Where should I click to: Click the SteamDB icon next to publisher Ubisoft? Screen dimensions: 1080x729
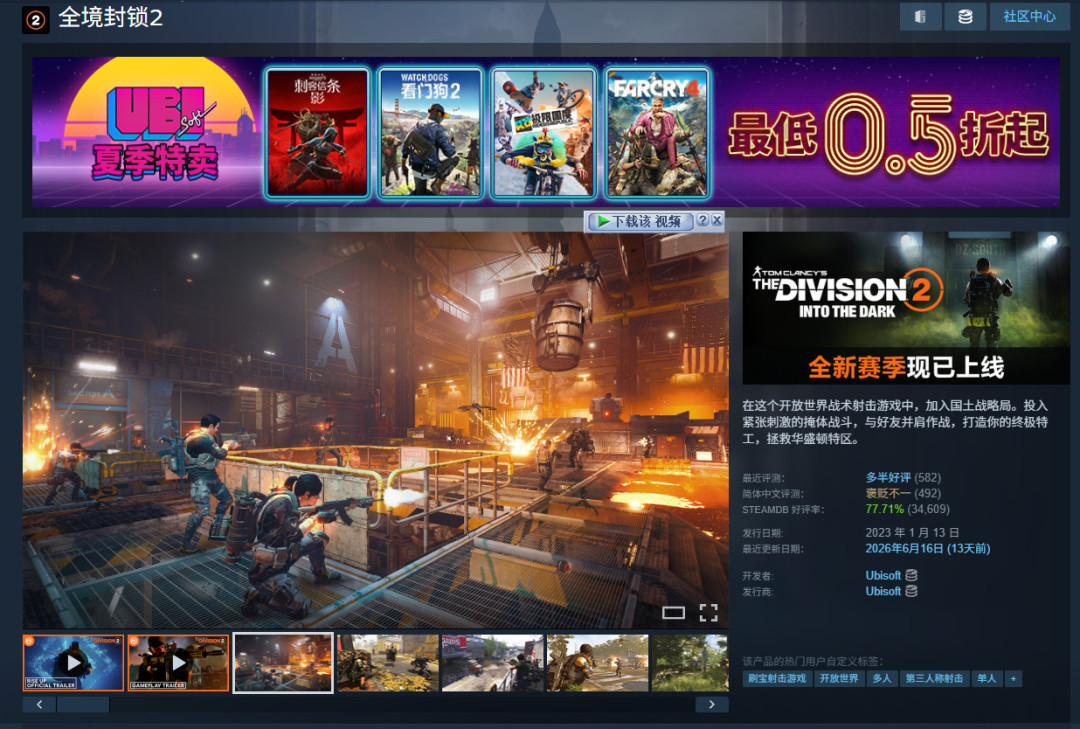coord(911,591)
